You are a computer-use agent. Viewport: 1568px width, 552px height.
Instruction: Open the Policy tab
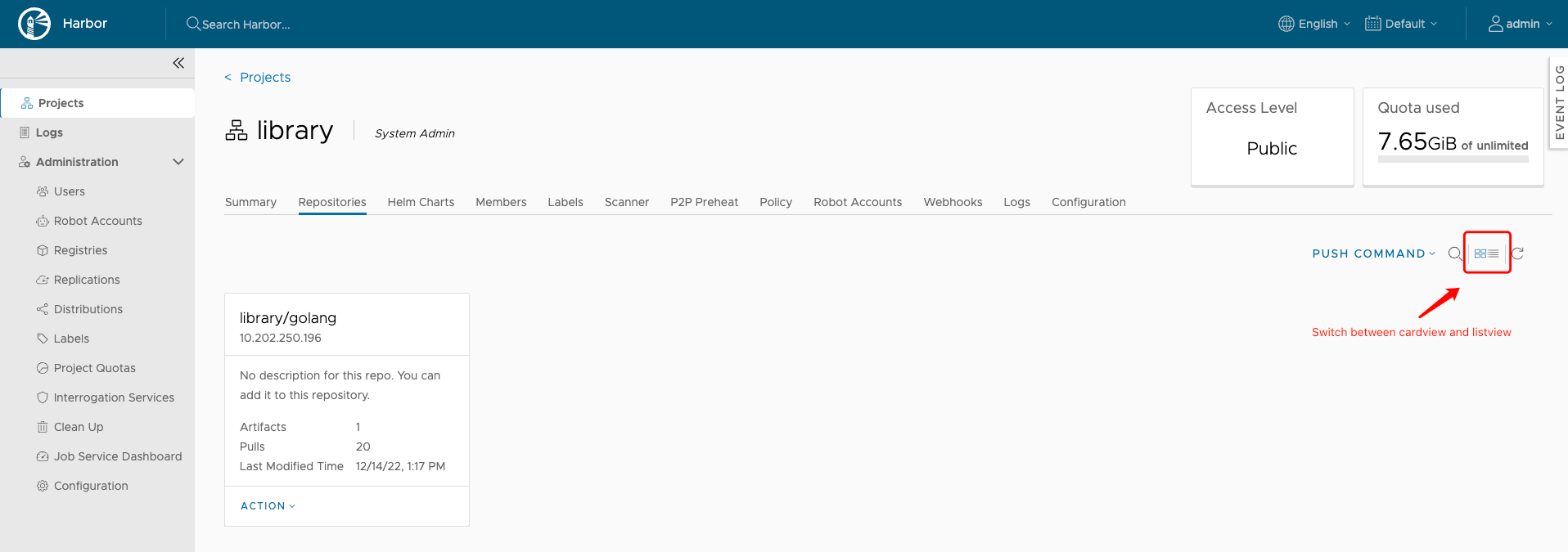(776, 202)
